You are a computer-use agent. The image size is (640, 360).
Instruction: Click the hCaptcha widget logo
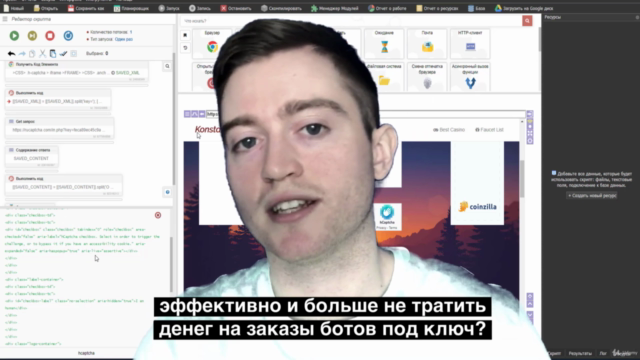pos(387,212)
